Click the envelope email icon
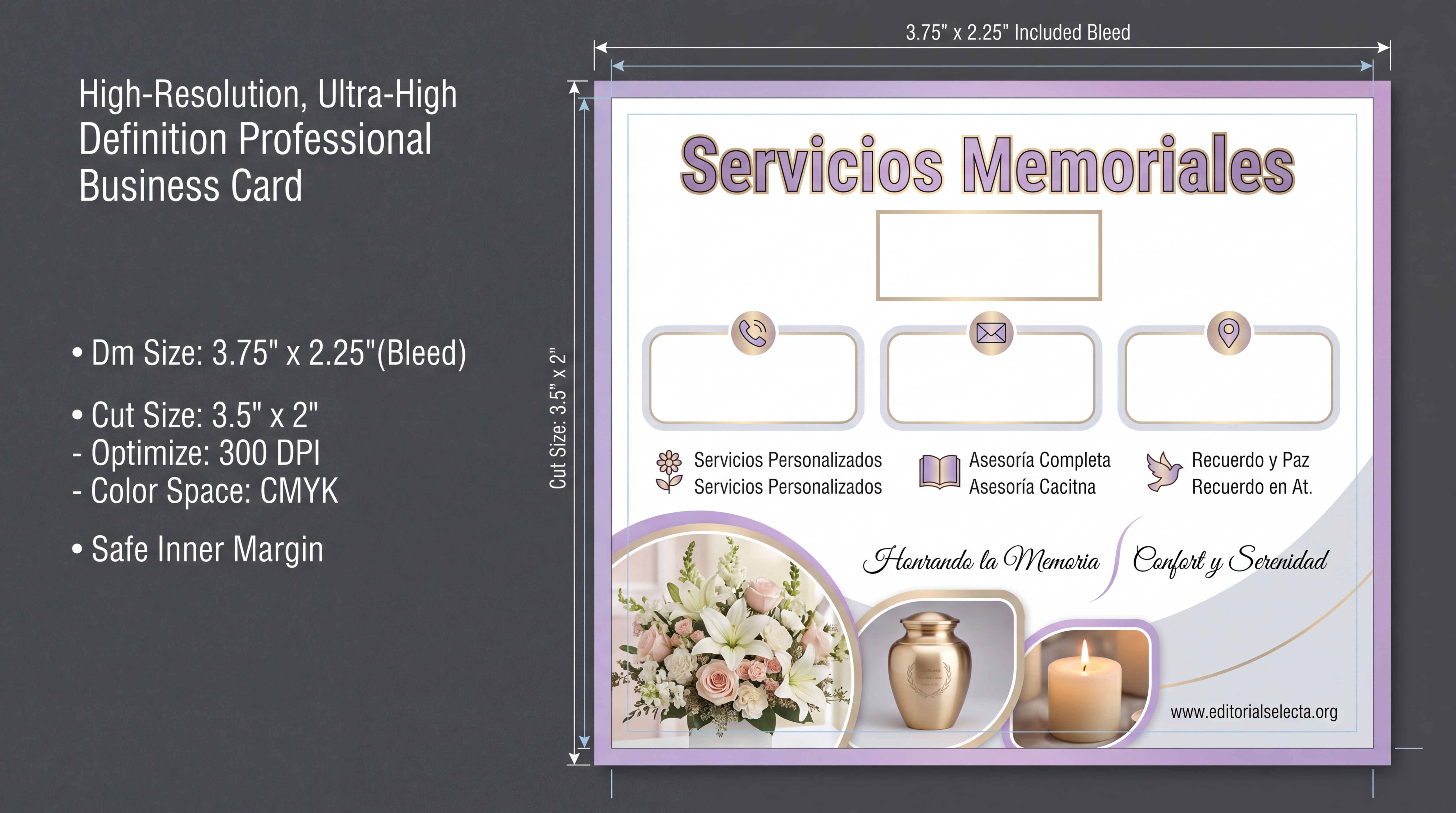 (x=991, y=333)
